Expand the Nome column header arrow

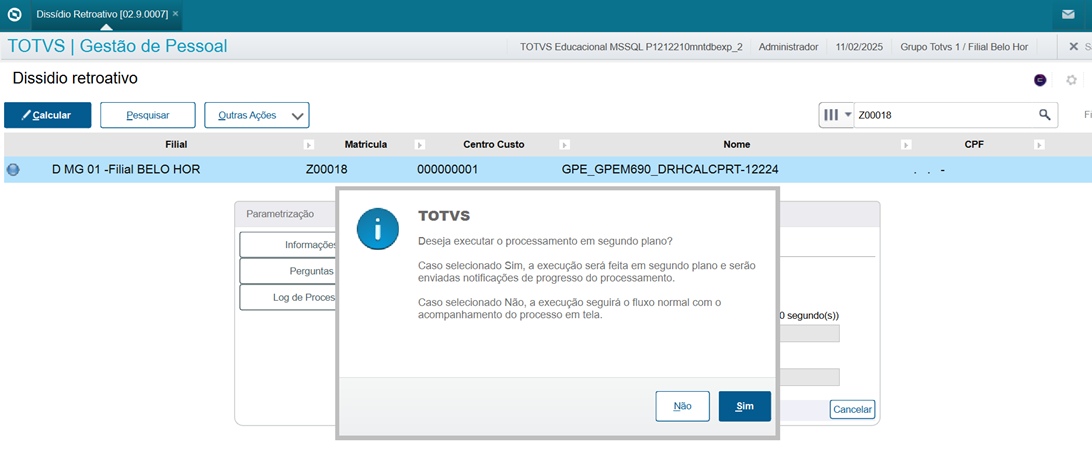tap(906, 145)
